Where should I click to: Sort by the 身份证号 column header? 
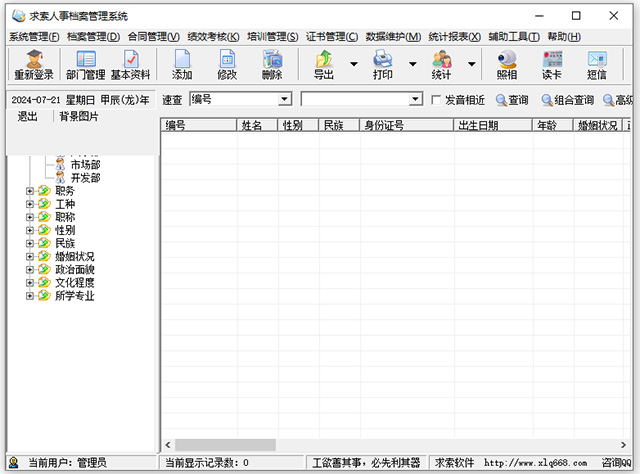tap(407, 125)
